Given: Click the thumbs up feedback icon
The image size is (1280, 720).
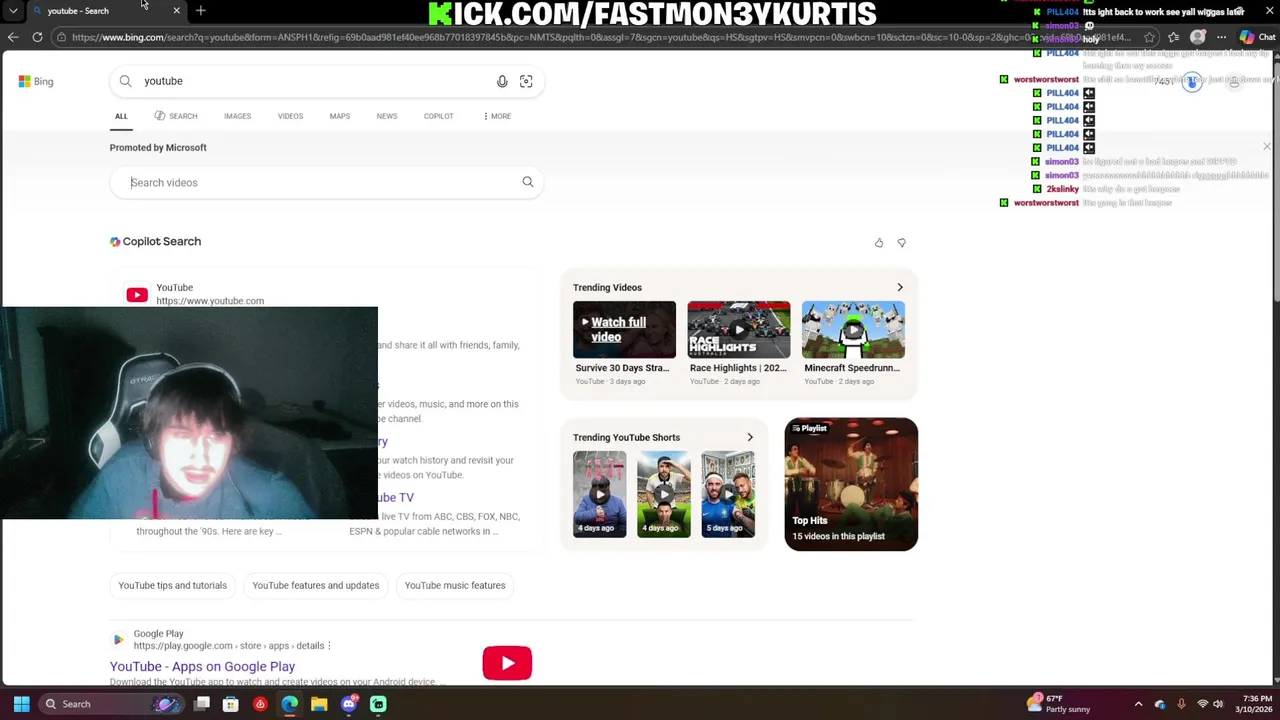Looking at the screenshot, I should coord(879,243).
